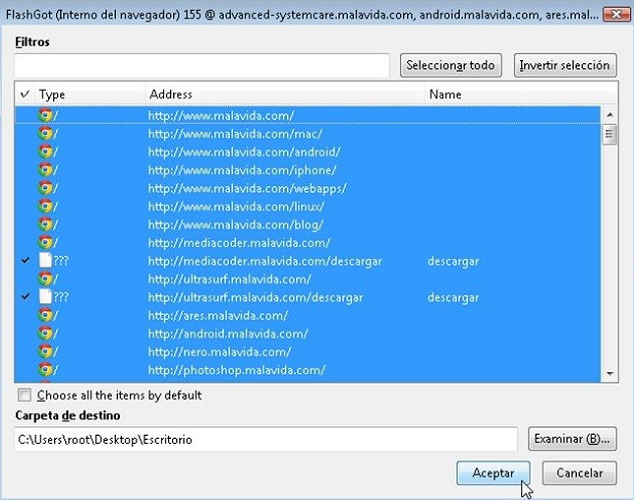Select http://nero.malavida.com/ address
This screenshot has height=500, width=634.
click(219, 352)
